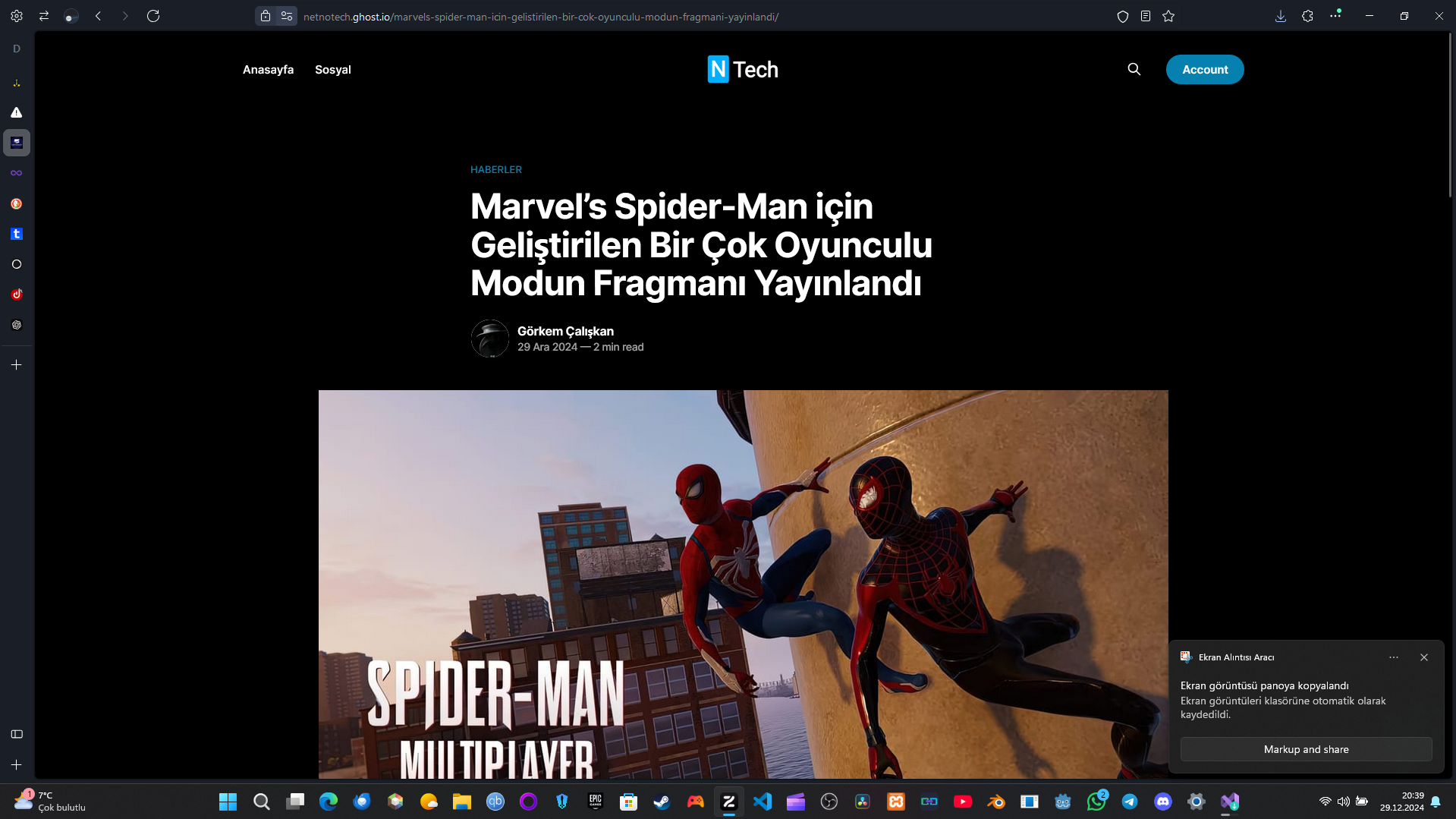Reload the current page
The image size is (1456, 819).
[153, 16]
